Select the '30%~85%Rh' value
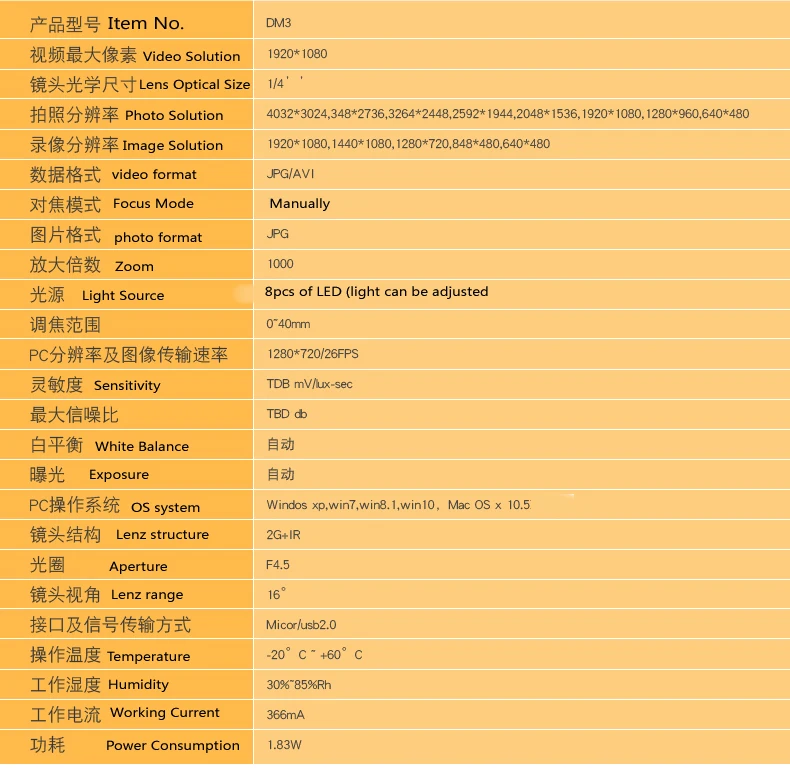The height and width of the screenshot is (768, 790). [x=299, y=685]
